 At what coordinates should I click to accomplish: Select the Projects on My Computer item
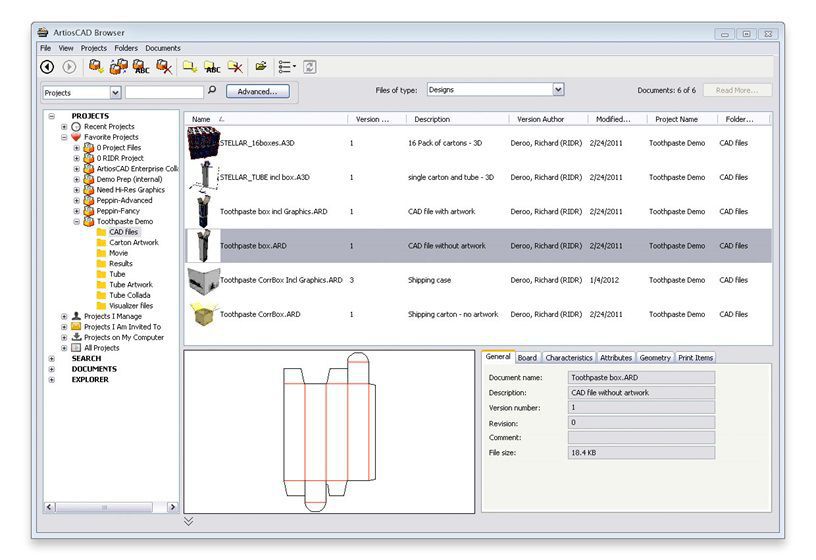(123, 337)
